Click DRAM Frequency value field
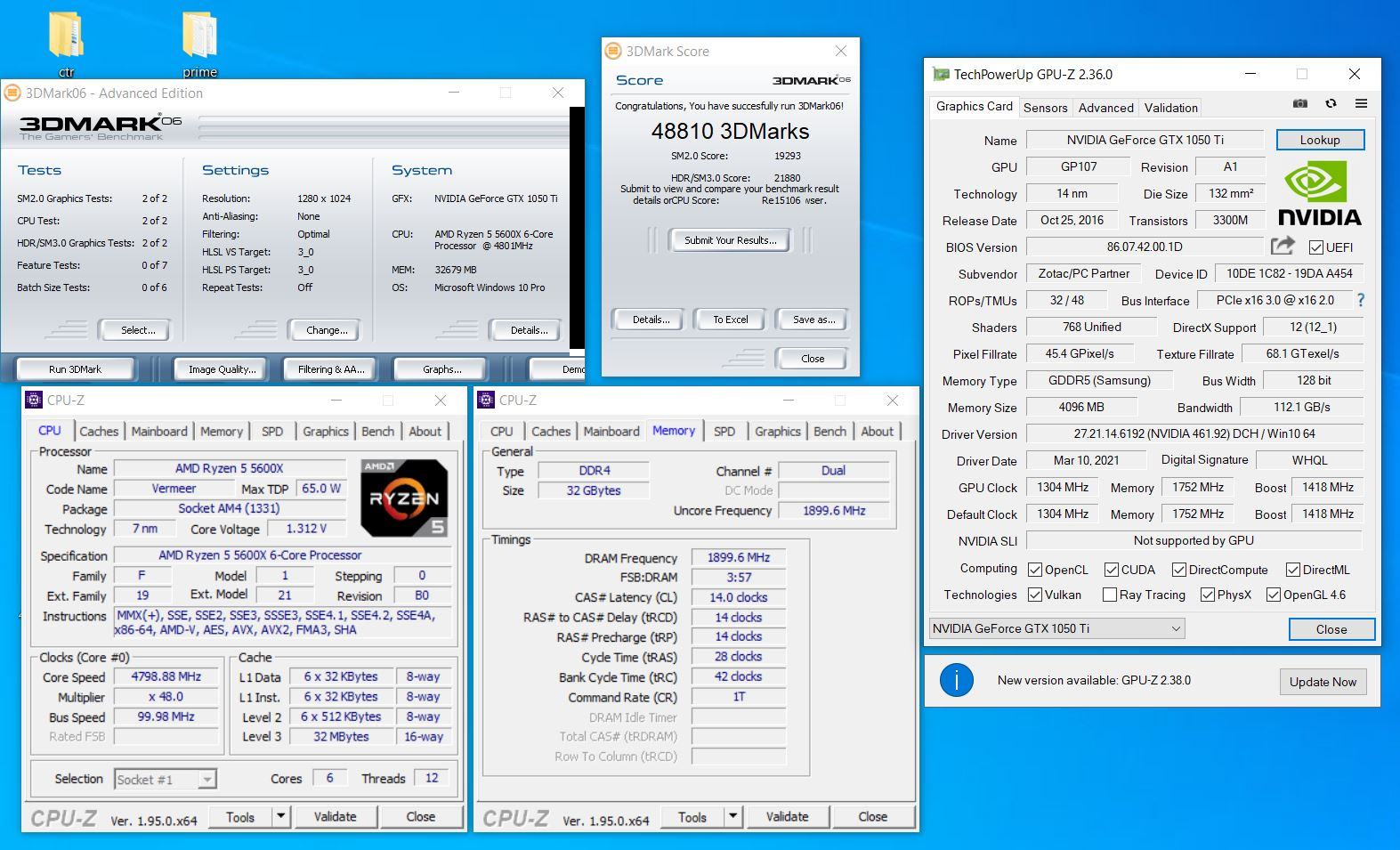Screen dimensions: 1400x850 pos(739,557)
